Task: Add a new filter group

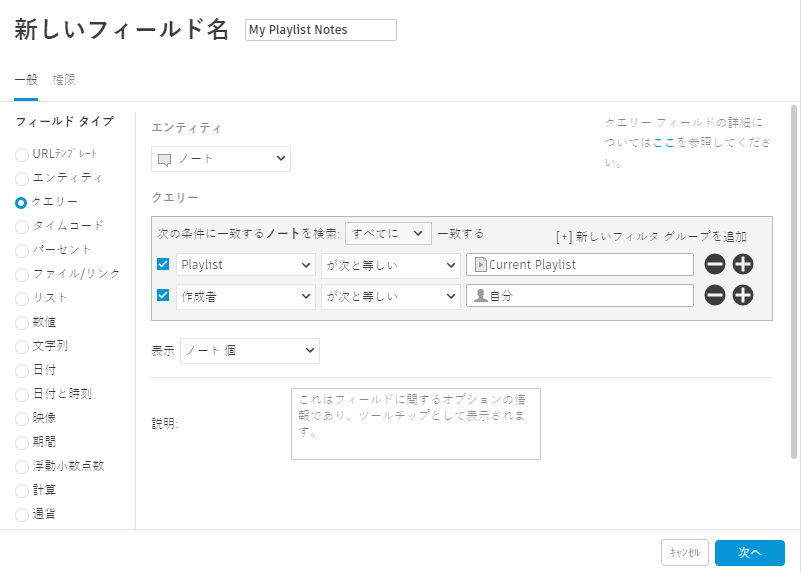Action: pyautogui.click(x=651, y=237)
